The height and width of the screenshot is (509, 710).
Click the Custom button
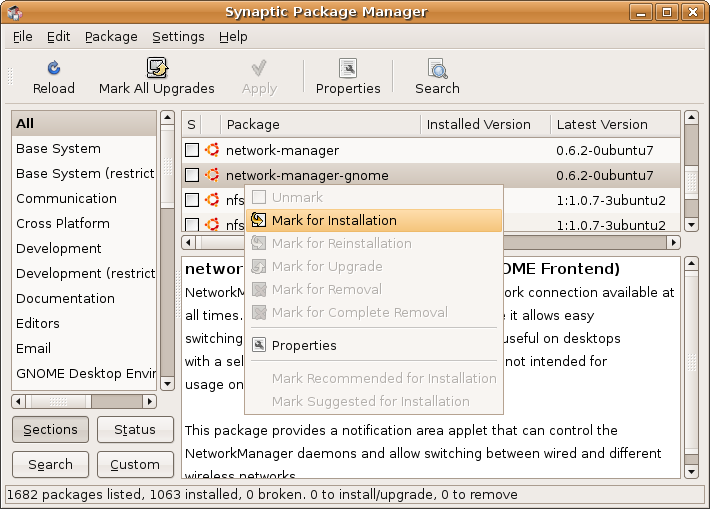(x=135, y=464)
